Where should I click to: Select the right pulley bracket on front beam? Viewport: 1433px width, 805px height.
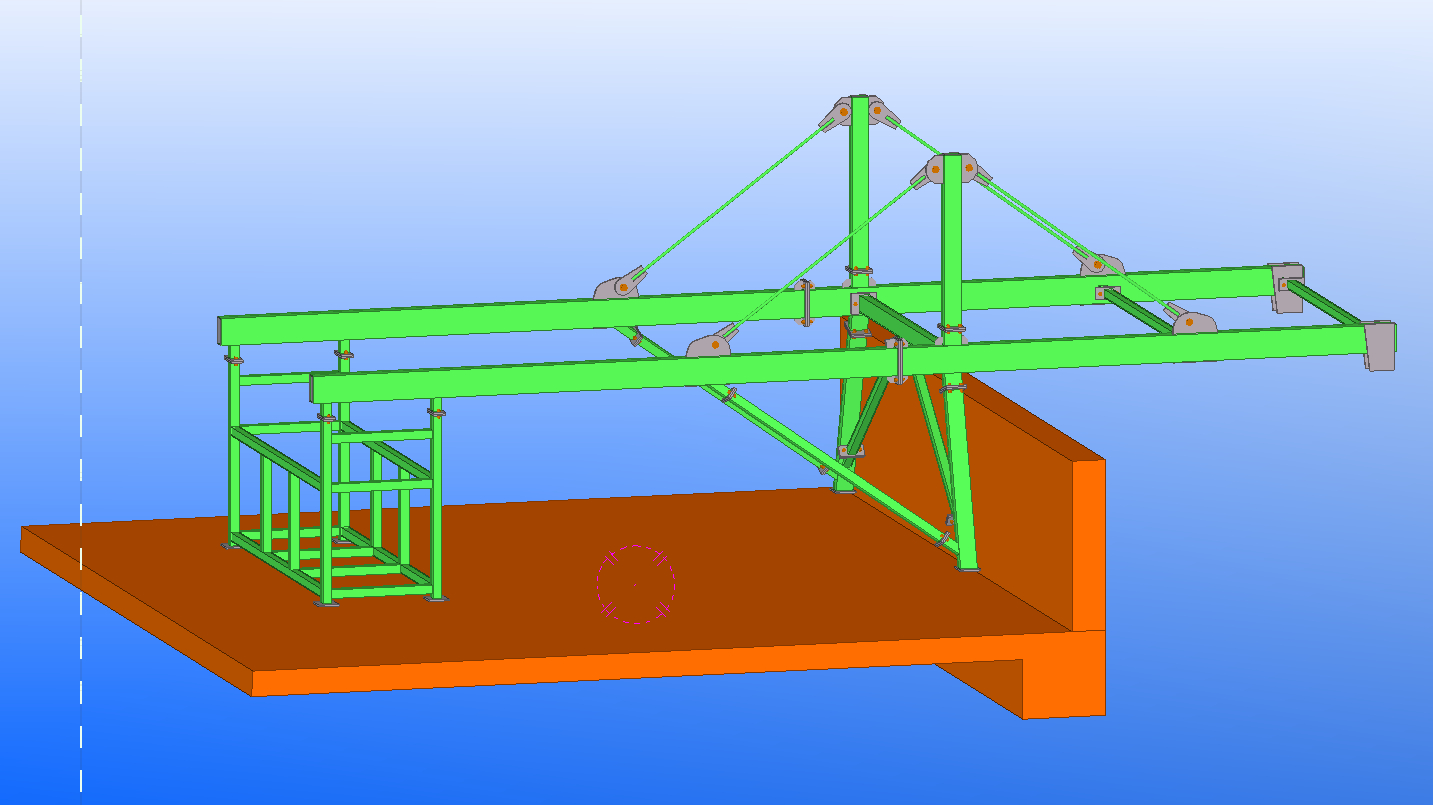click(x=1194, y=322)
